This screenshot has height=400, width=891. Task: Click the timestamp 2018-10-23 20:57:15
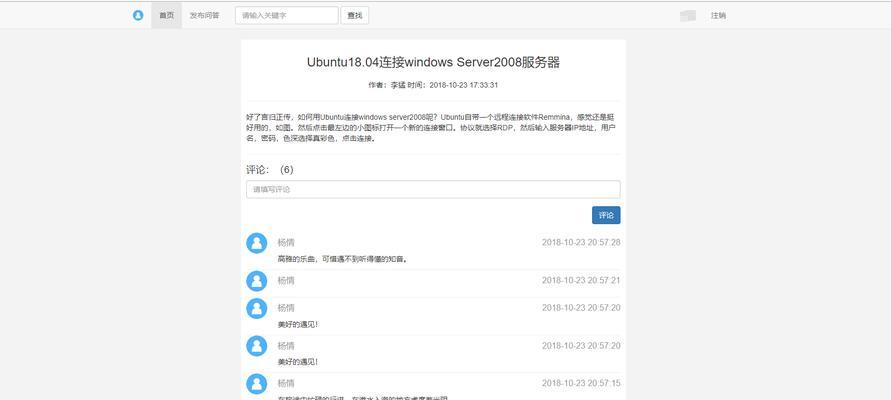click(581, 384)
